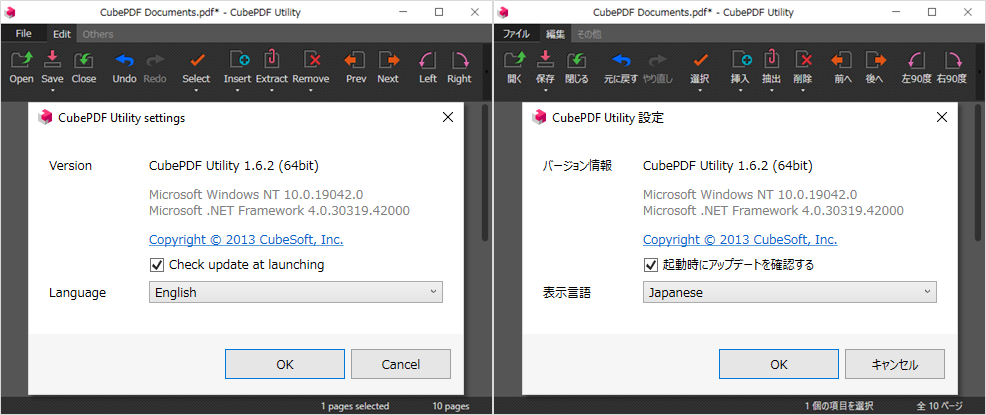This screenshot has width=986, height=415.
Task: Open the Language dropdown showing English
Action: click(296, 292)
